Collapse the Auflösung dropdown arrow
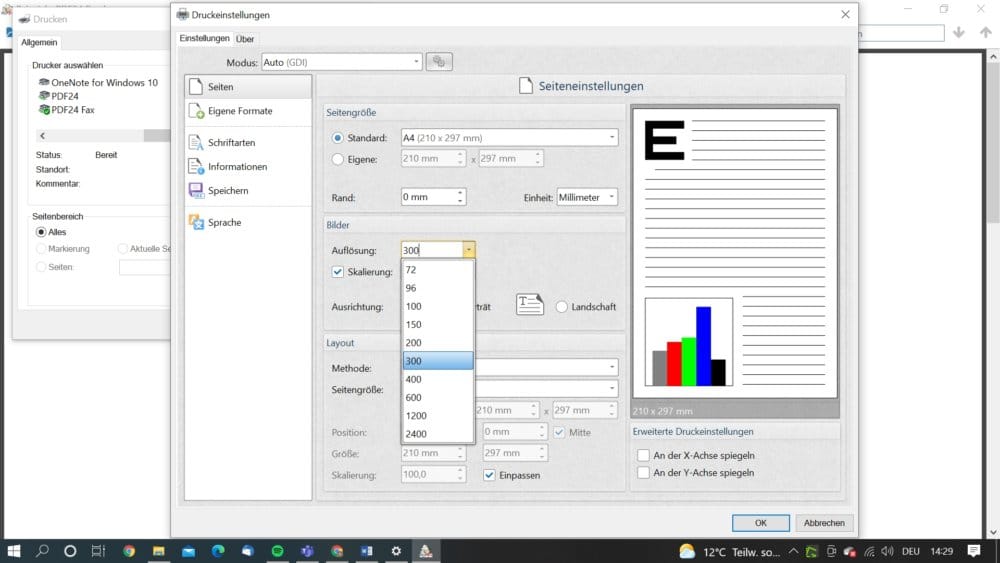Viewport: 1000px width, 563px height. click(x=469, y=250)
